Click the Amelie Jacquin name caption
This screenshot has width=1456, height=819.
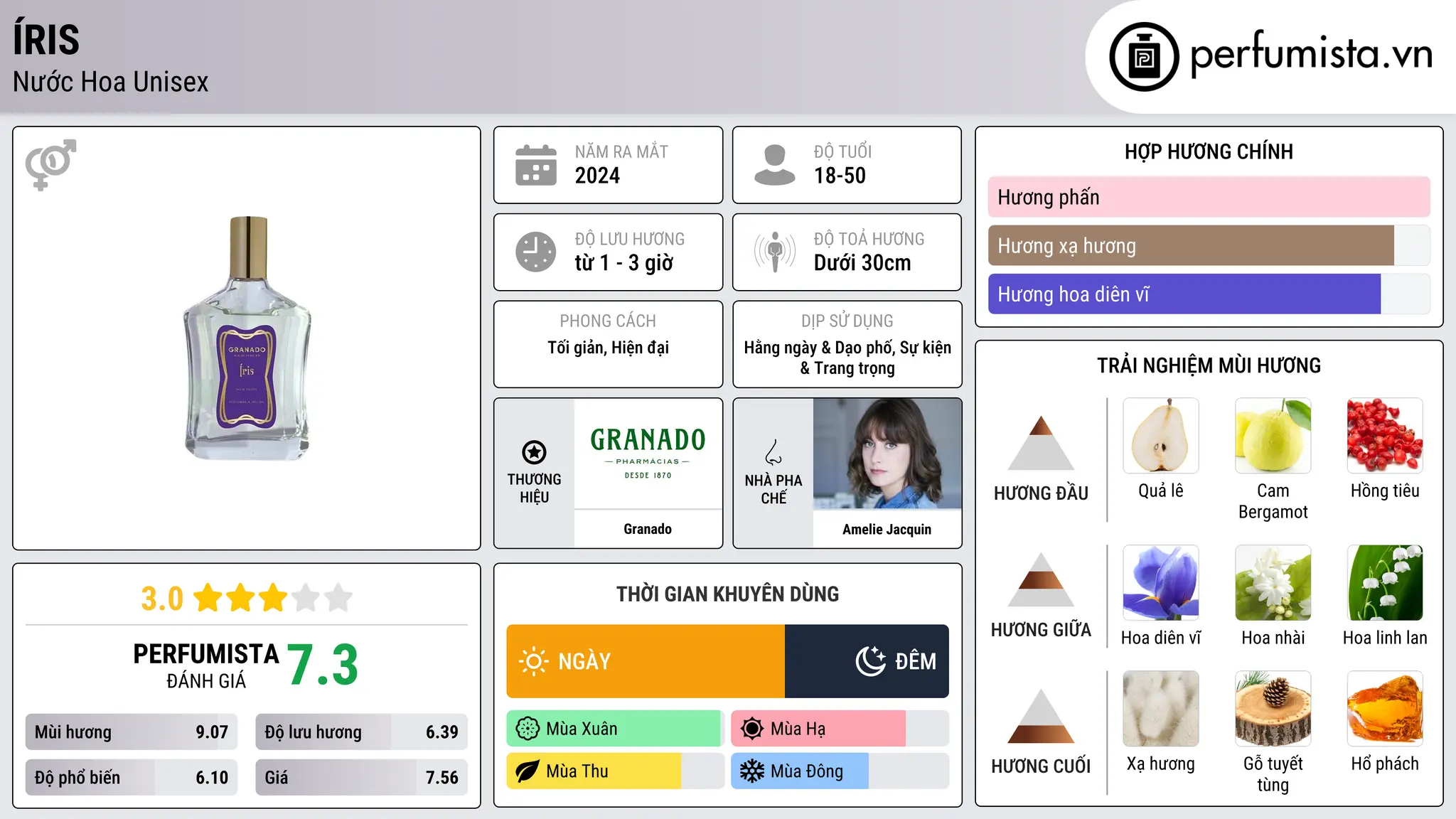pos(887,529)
